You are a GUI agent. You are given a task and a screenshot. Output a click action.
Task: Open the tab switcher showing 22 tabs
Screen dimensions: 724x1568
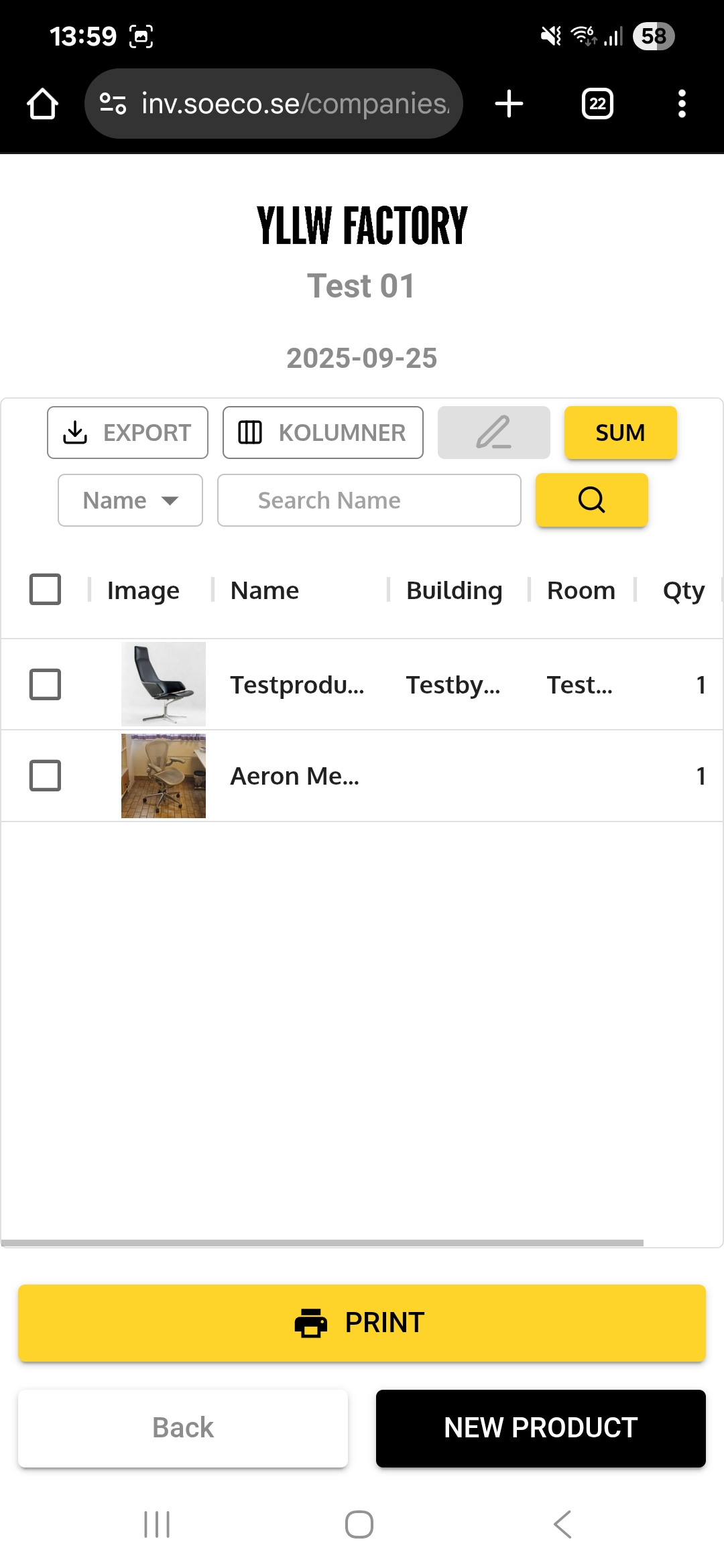[x=597, y=104]
